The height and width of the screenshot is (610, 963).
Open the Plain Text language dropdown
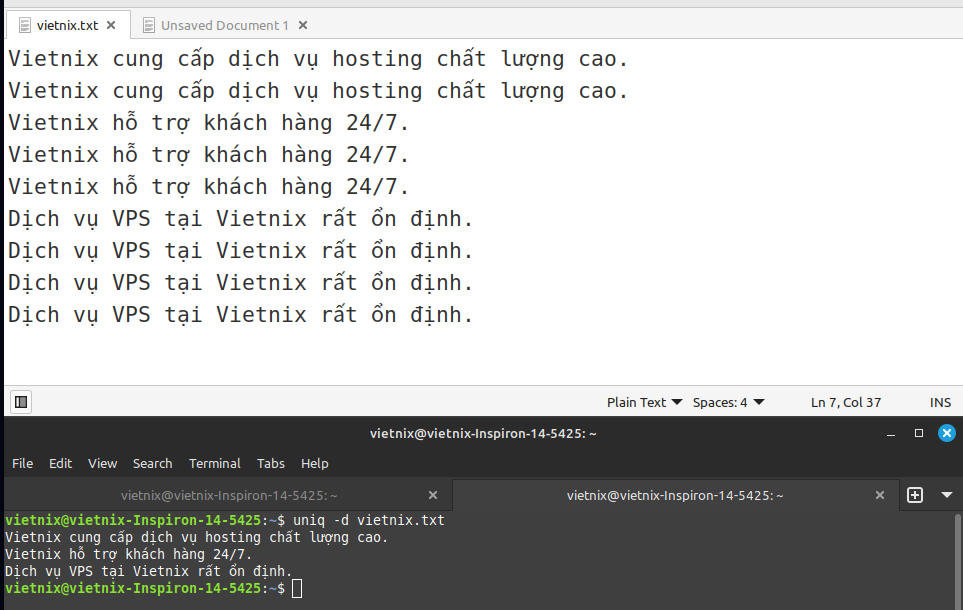(x=644, y=402)
